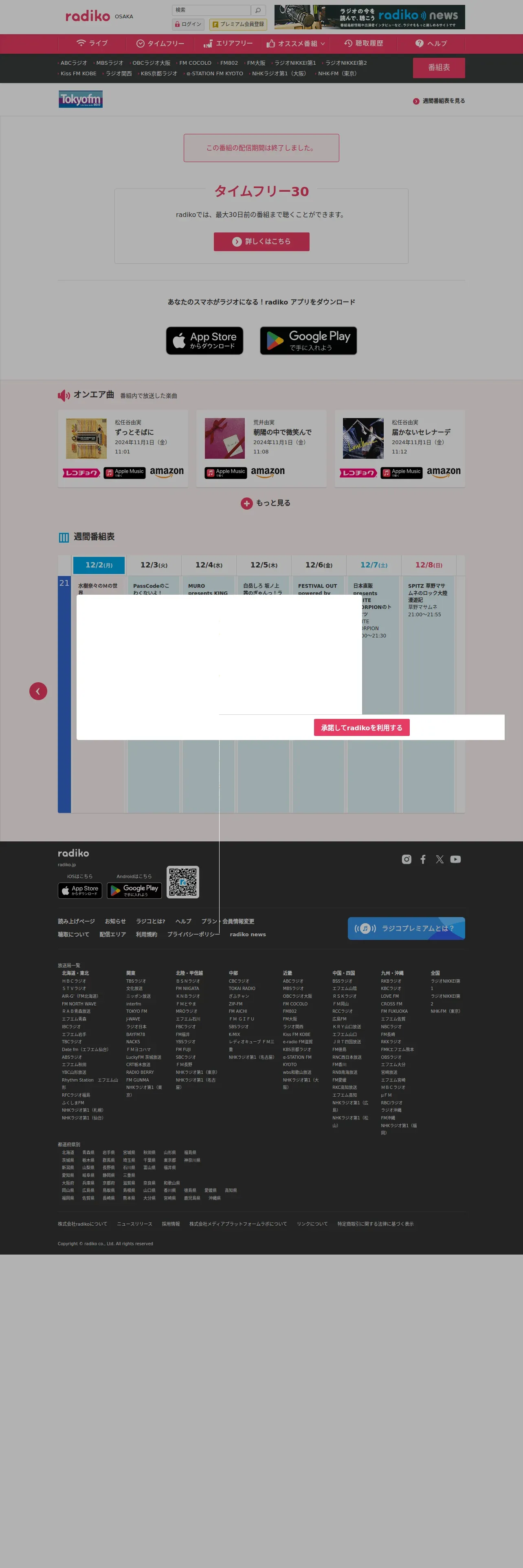The image size is (523, 1568).
Task: Select ABCラジオ station link
Action: [x=74, y=63]
